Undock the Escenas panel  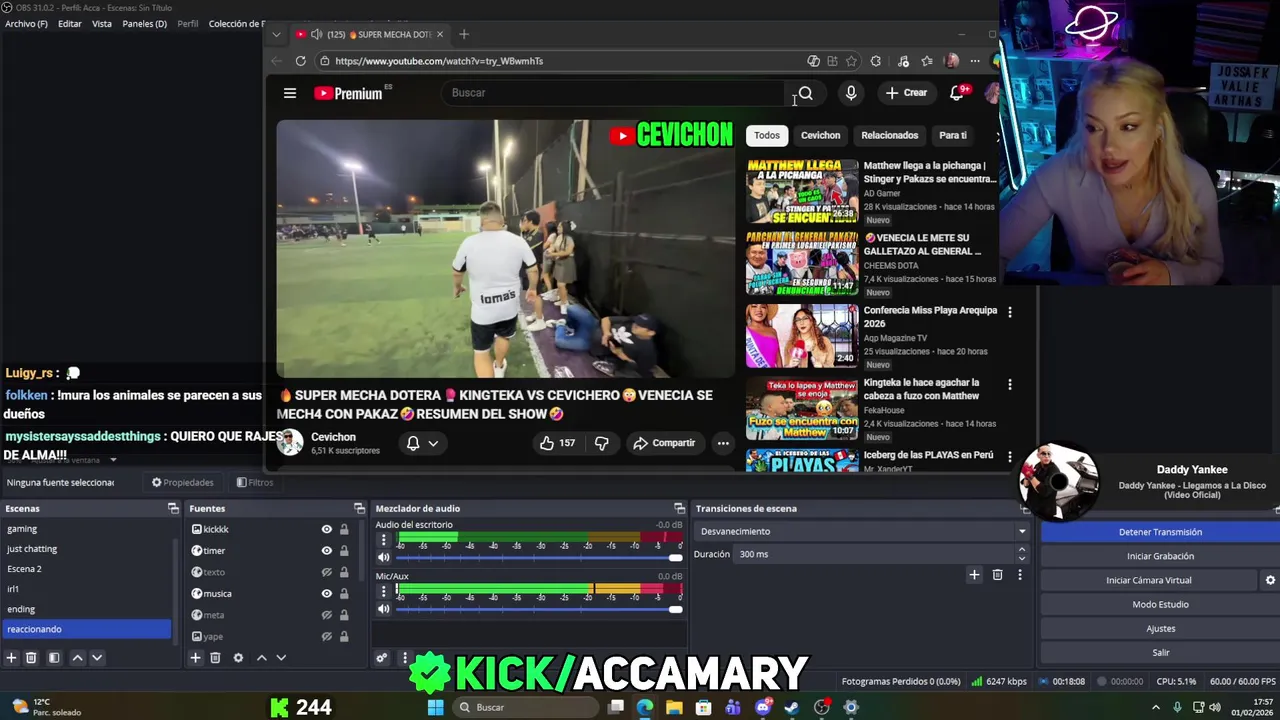point(173,509)
